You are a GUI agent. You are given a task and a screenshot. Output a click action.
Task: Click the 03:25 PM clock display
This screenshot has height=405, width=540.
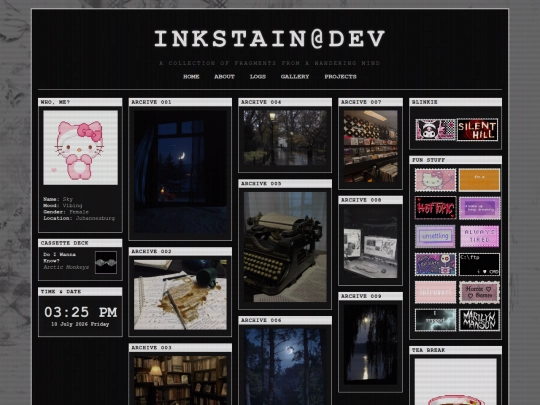(x=81, y=312)
